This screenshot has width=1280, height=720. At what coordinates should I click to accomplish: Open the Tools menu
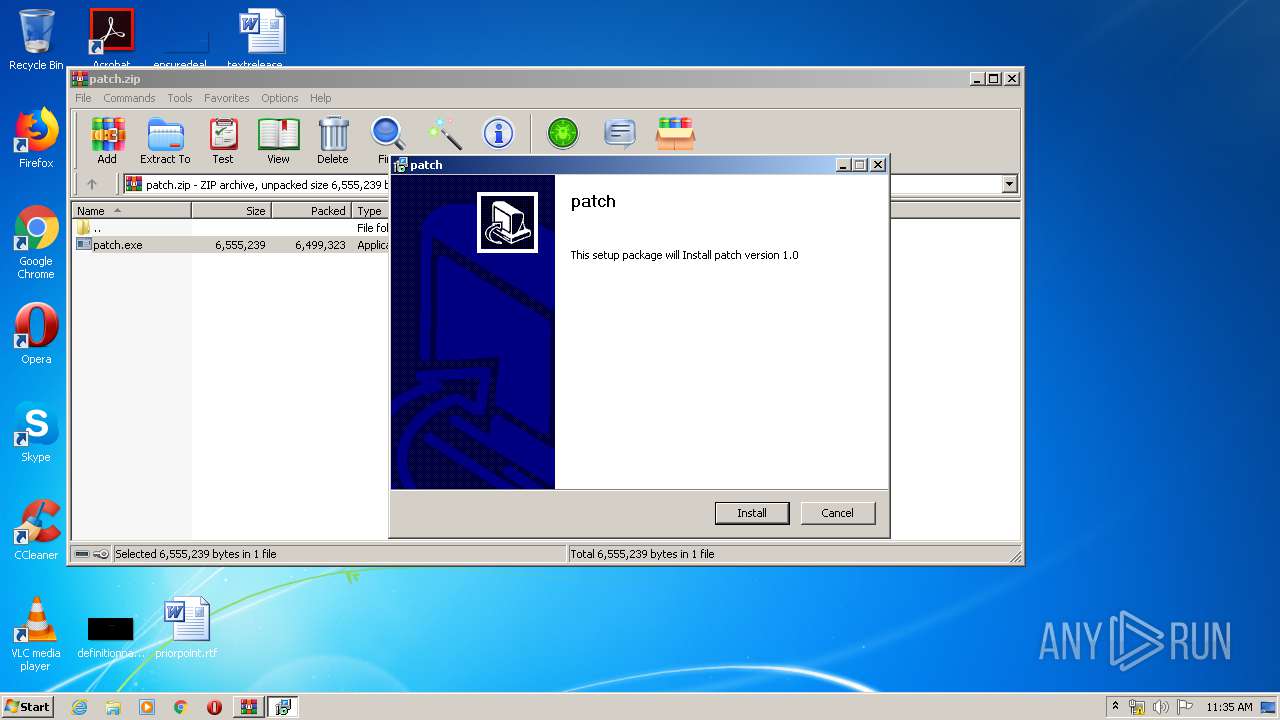point(180,98)
